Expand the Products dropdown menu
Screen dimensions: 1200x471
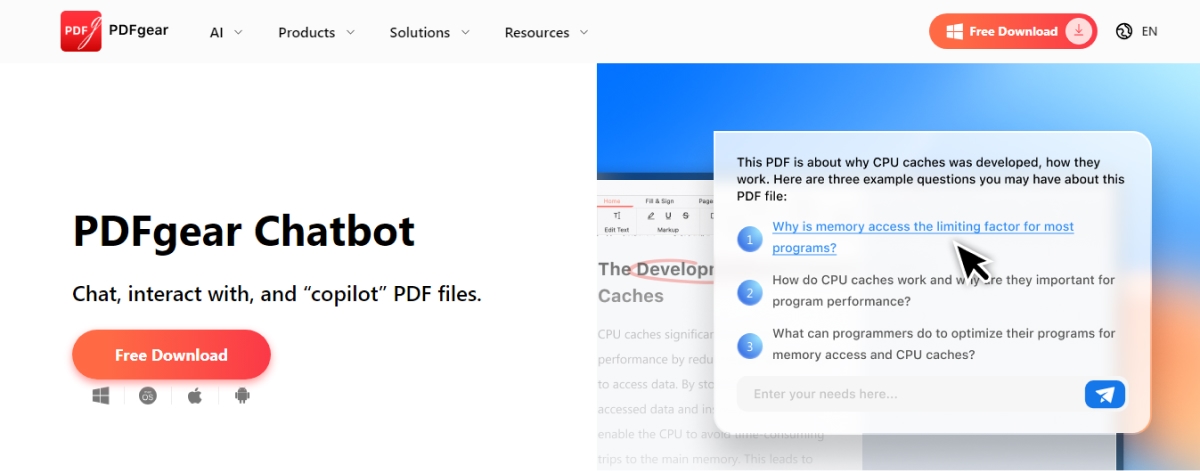[316, 32]
